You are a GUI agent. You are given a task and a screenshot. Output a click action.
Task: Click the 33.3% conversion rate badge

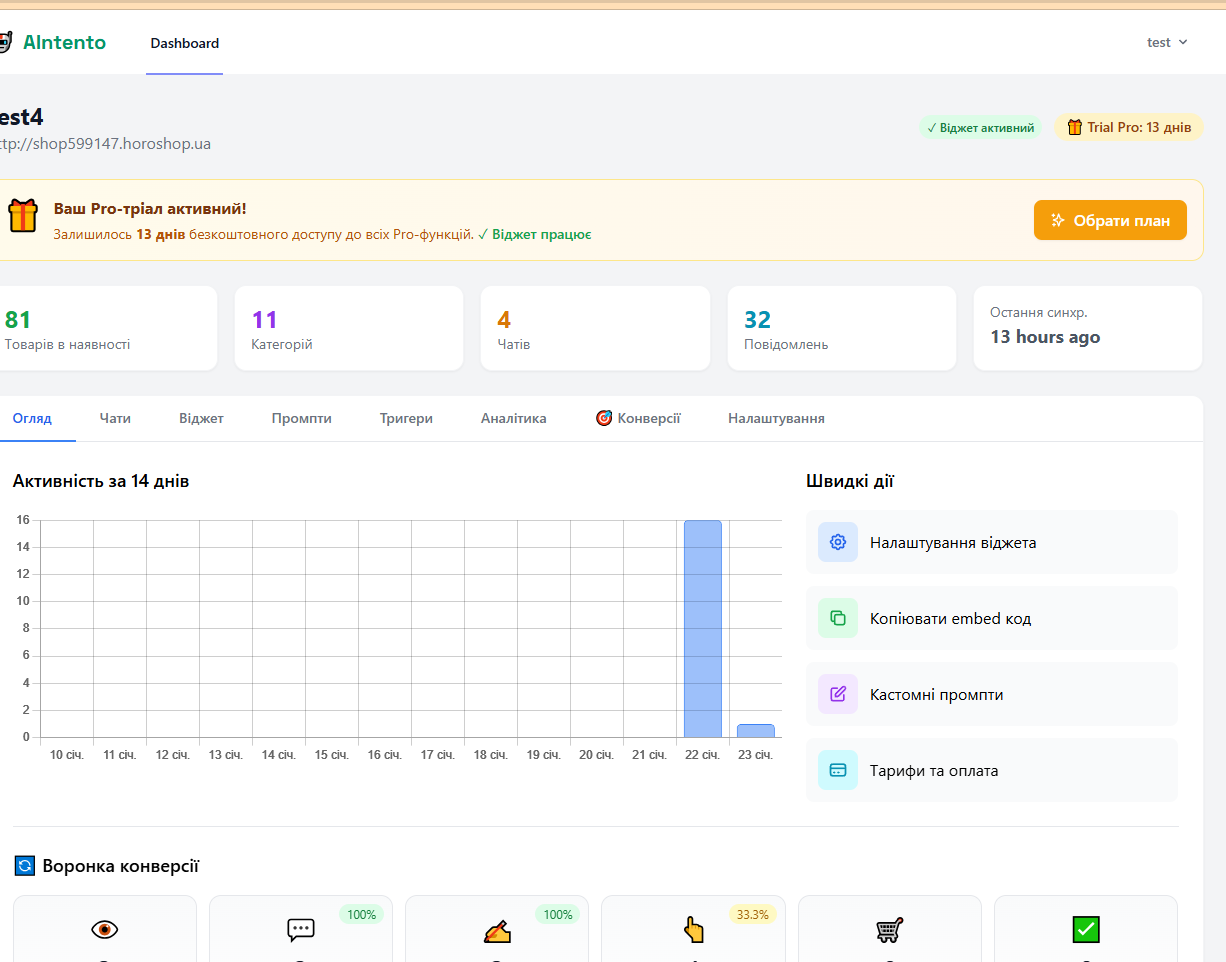(x=751, y=914)
